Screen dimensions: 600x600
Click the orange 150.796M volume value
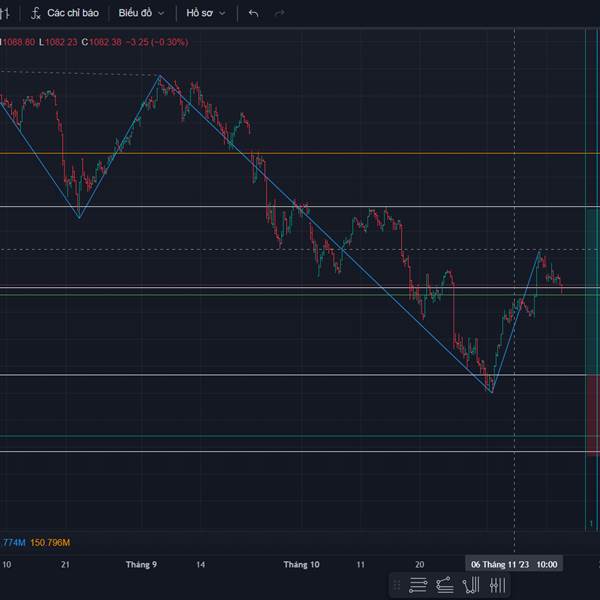pos(50,542)
